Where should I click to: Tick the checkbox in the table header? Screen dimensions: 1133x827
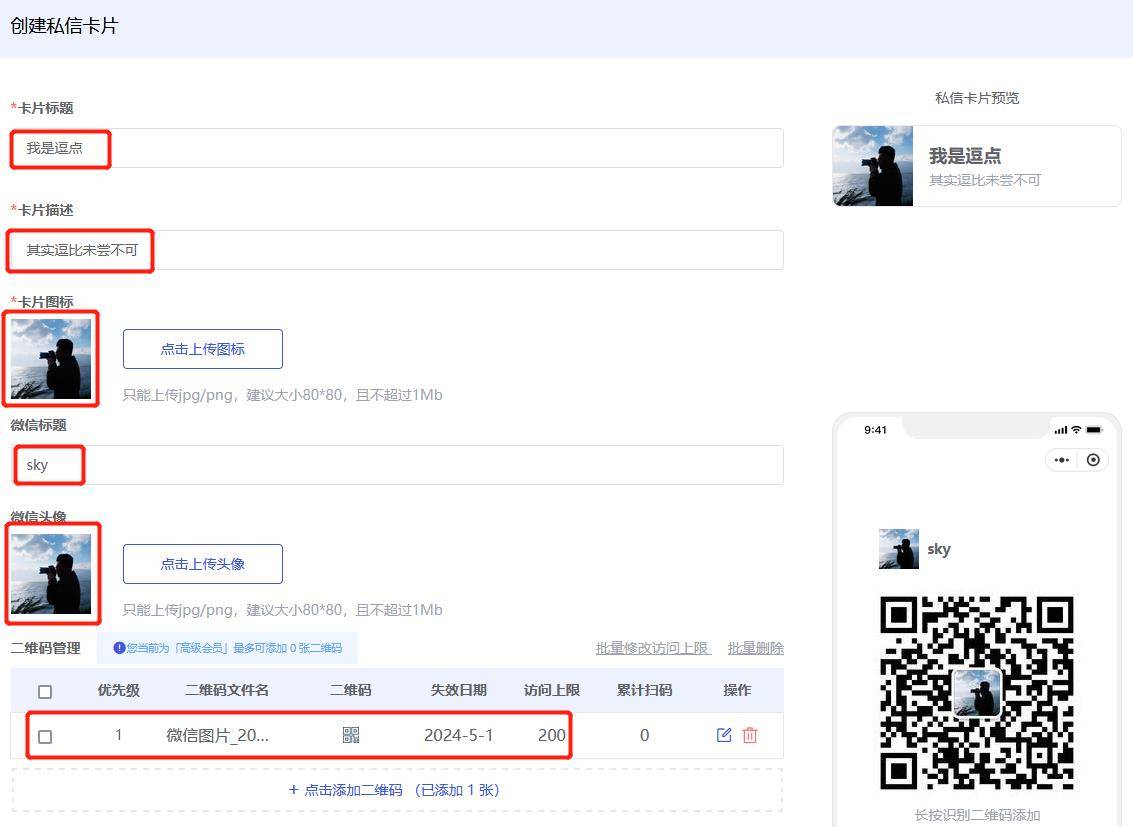pyautogui.click(x=45, y=692)
